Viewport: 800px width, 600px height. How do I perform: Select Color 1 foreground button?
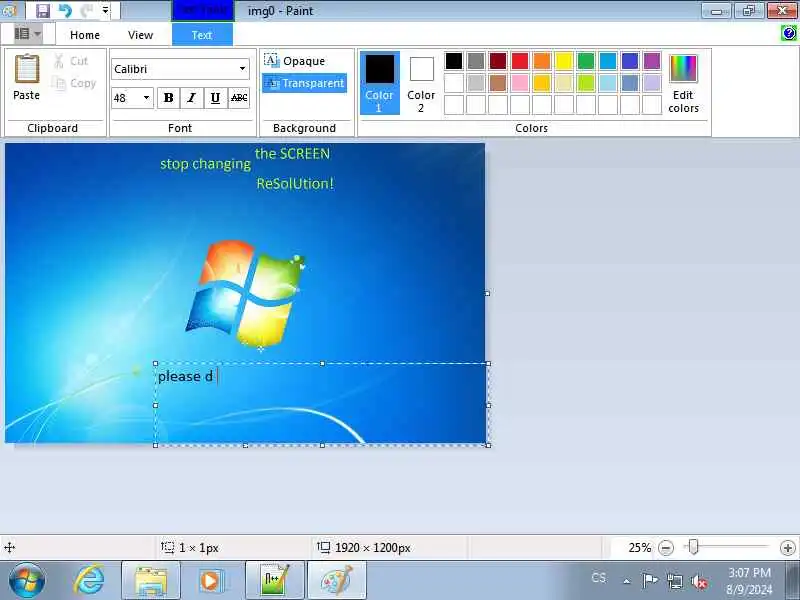(380, 83)
